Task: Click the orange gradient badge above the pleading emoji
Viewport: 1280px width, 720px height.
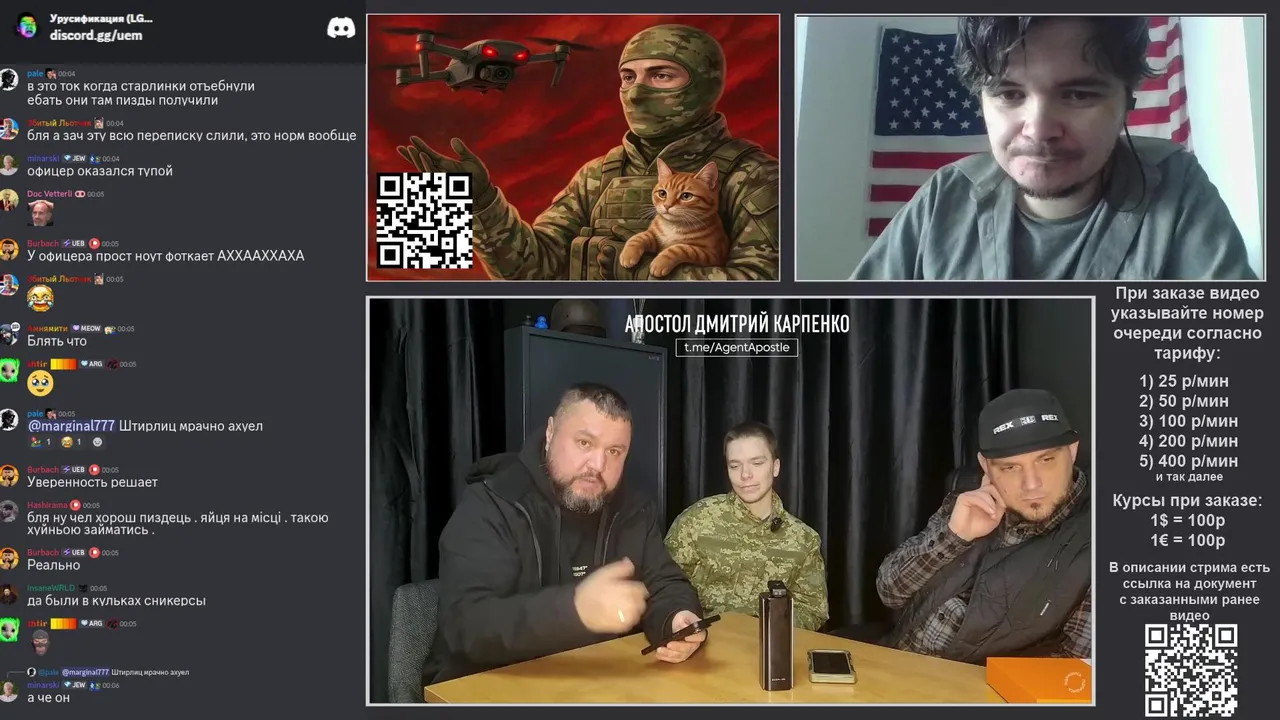Action: [63, 364]
